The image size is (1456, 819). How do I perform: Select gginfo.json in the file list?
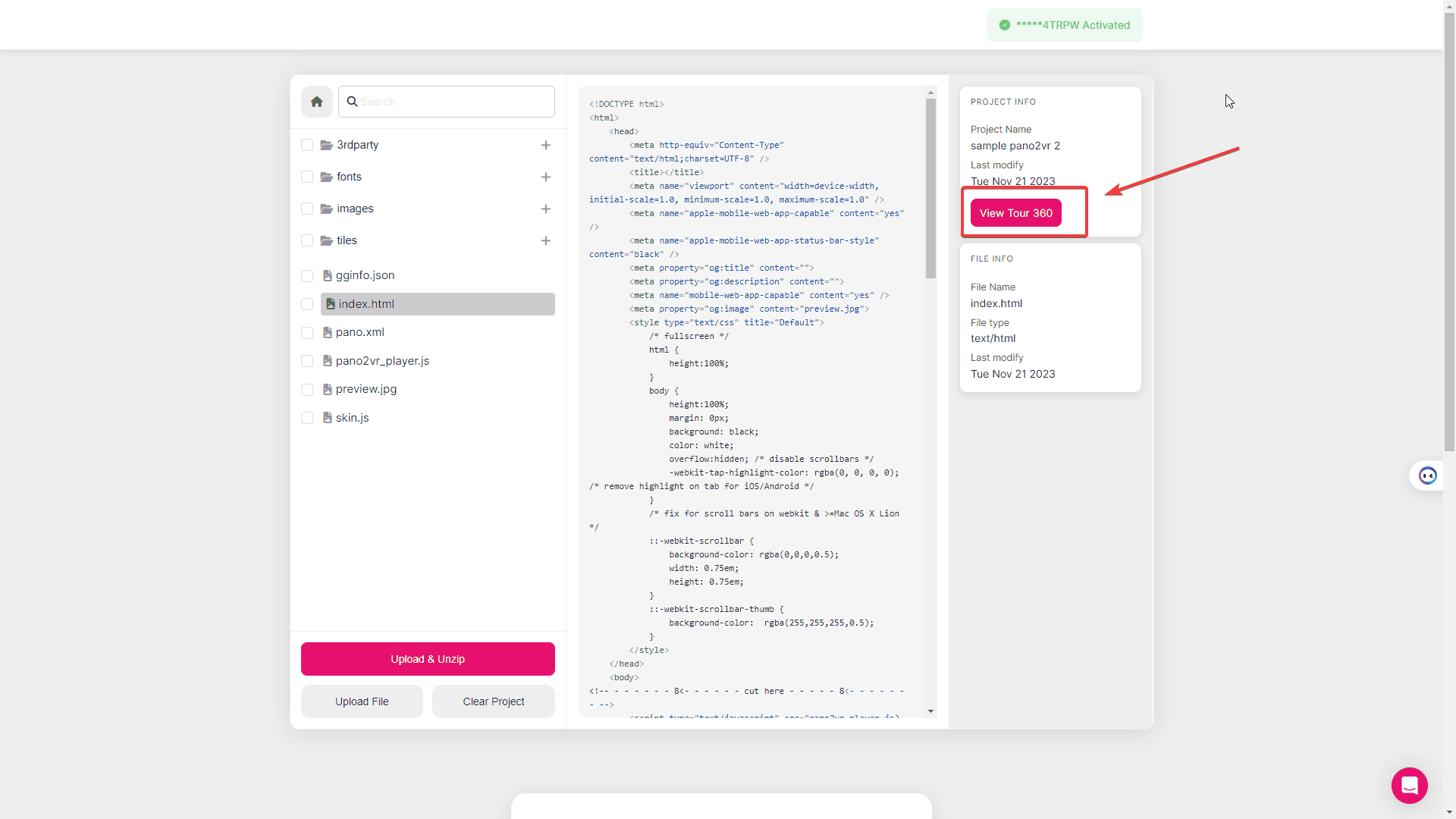(x=365, y=275)
